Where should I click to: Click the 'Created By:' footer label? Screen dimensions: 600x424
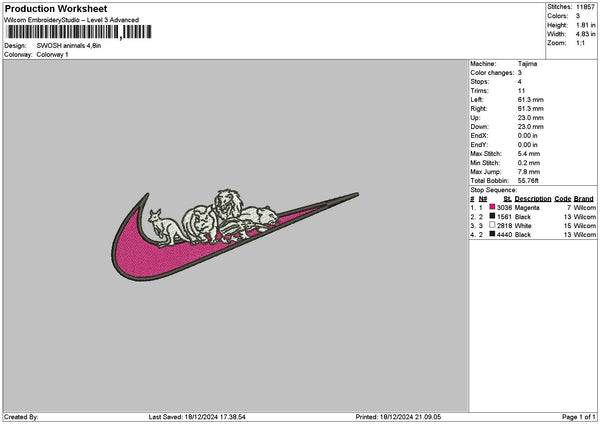[x=21, y=417]
